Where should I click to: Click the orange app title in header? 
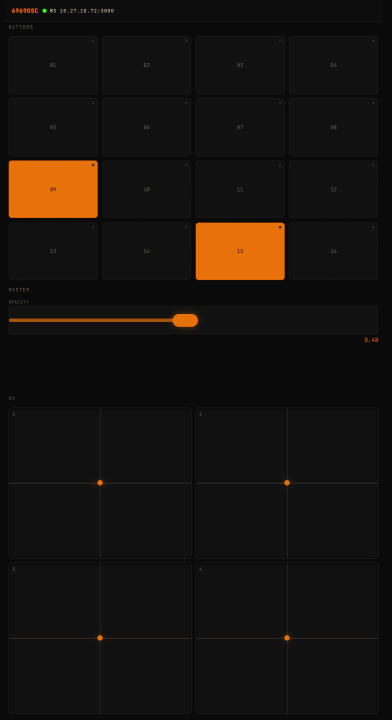coord(25,11)
